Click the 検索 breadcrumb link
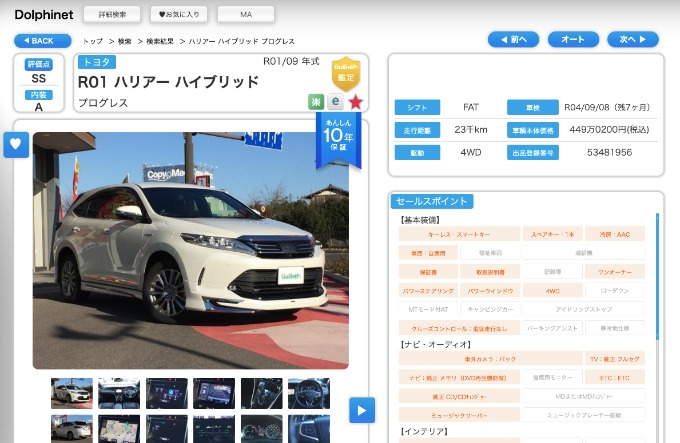This screenshot has height=443, width=680. (x=124, y=41)
